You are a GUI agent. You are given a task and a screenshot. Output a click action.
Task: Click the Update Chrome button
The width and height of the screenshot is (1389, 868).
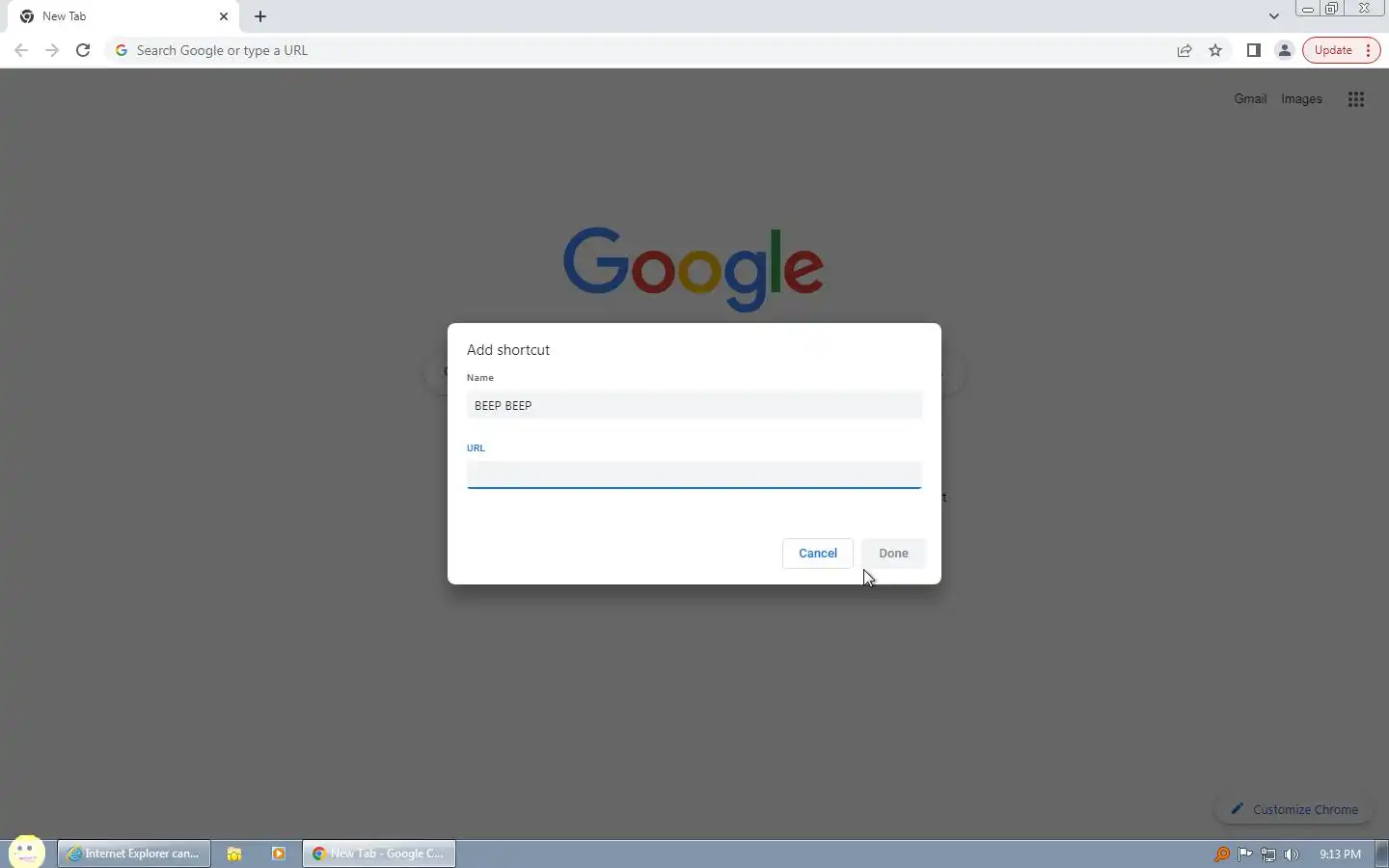pyautogui.click(x=1342, y=50)
